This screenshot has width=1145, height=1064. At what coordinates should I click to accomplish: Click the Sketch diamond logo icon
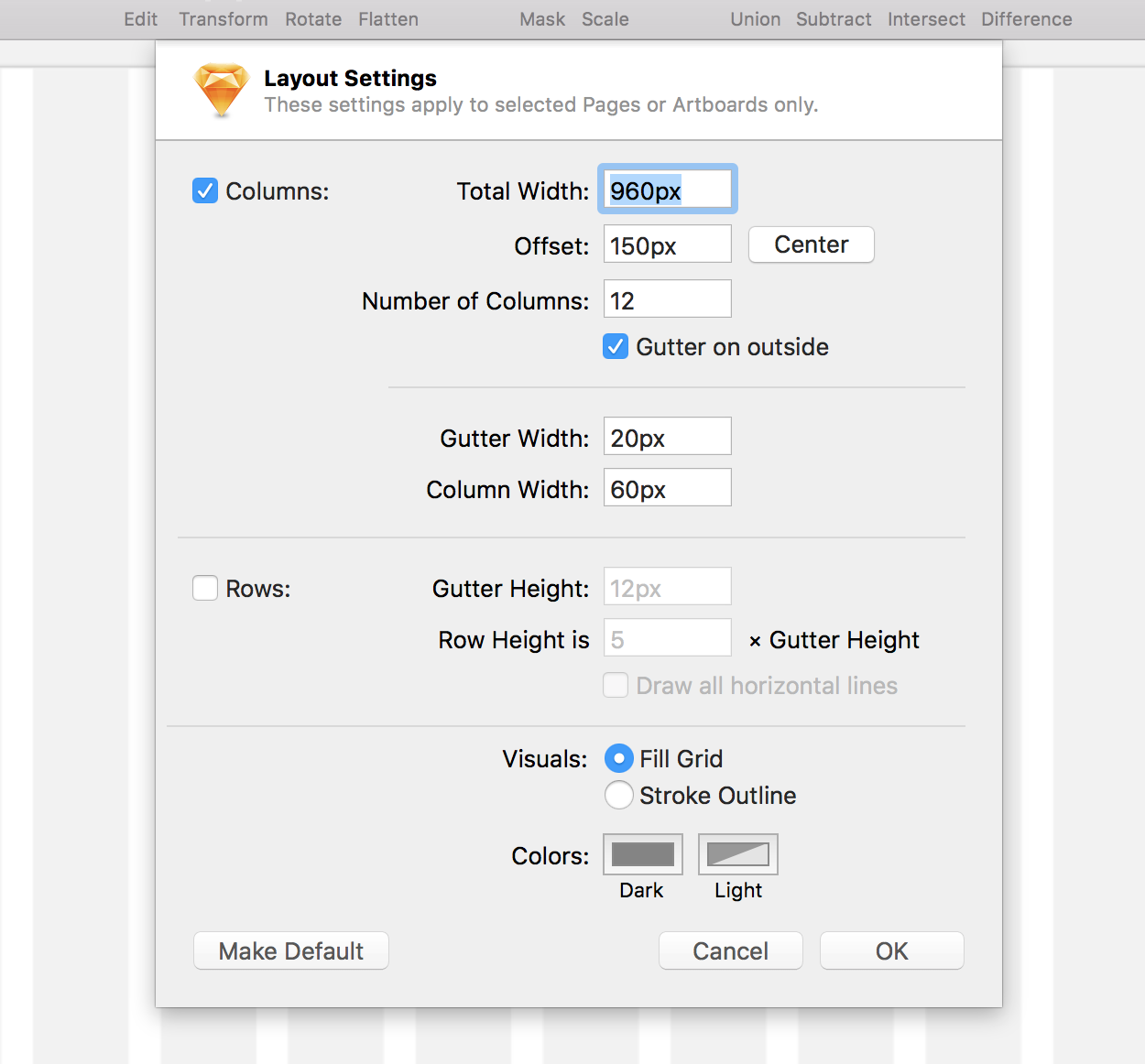point(220,90)
